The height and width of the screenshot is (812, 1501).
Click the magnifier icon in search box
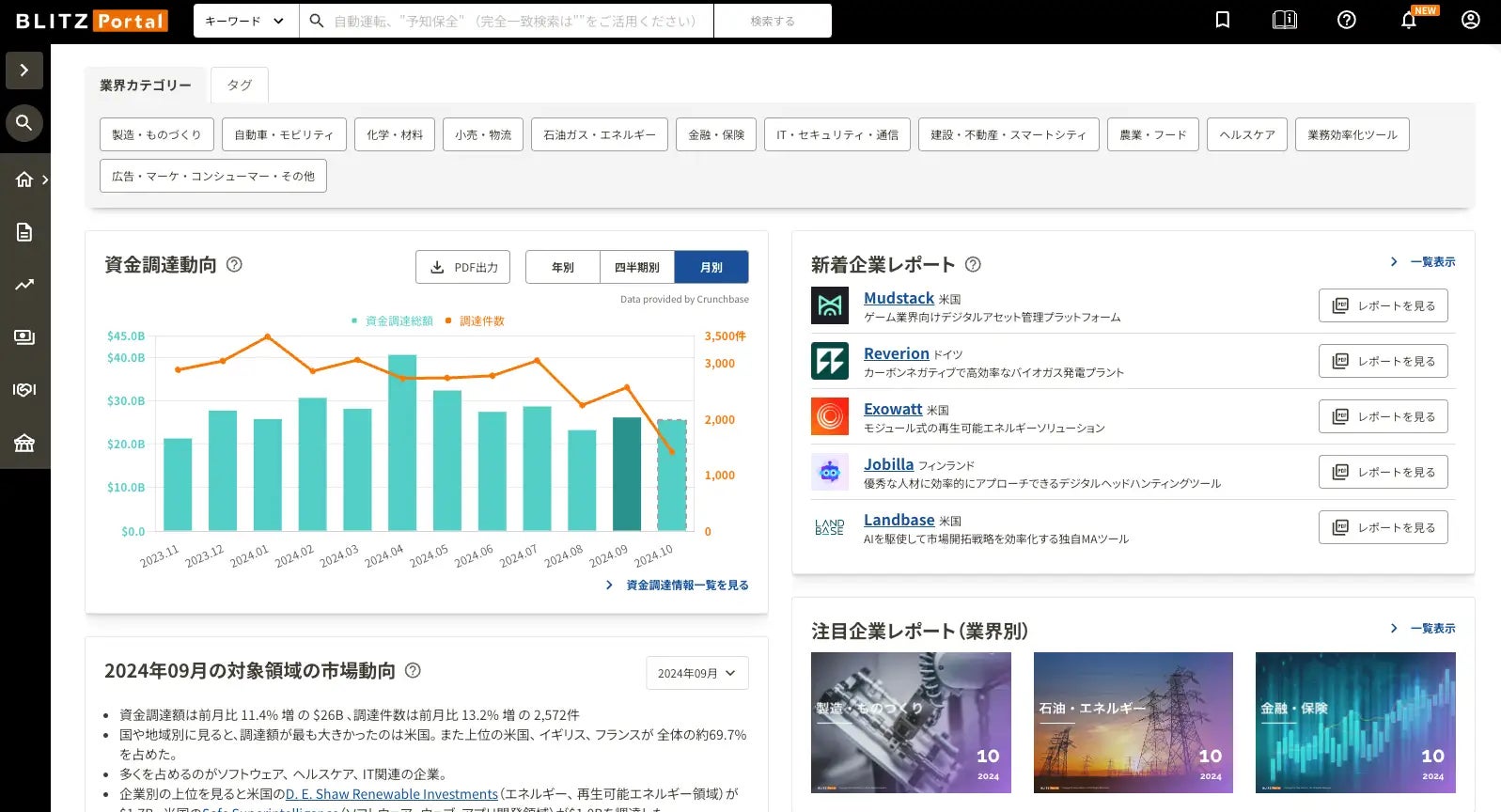click(317, 21)
